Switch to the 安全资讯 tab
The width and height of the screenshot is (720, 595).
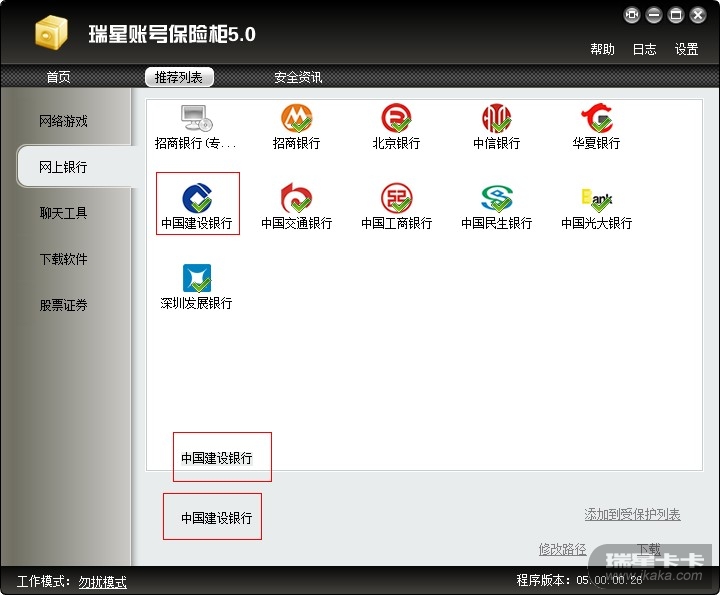298,77
